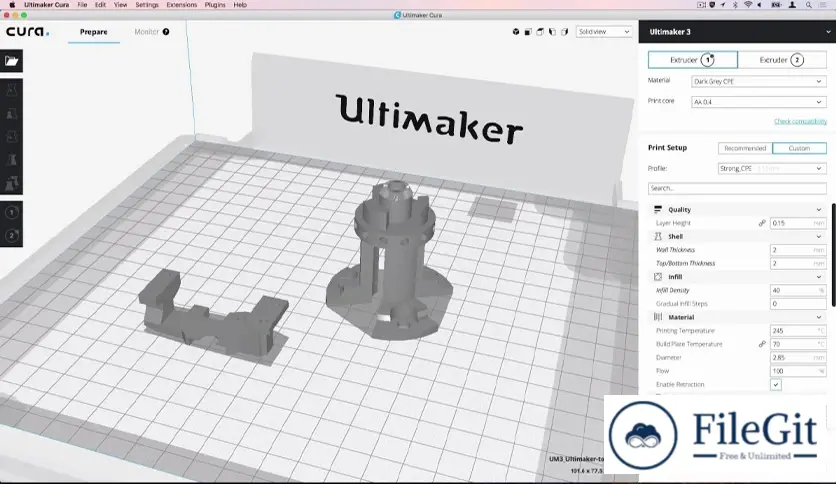Switch to 3D isometric camera view icon
This screenshot has width=836, height=484.
coord(516,32)
